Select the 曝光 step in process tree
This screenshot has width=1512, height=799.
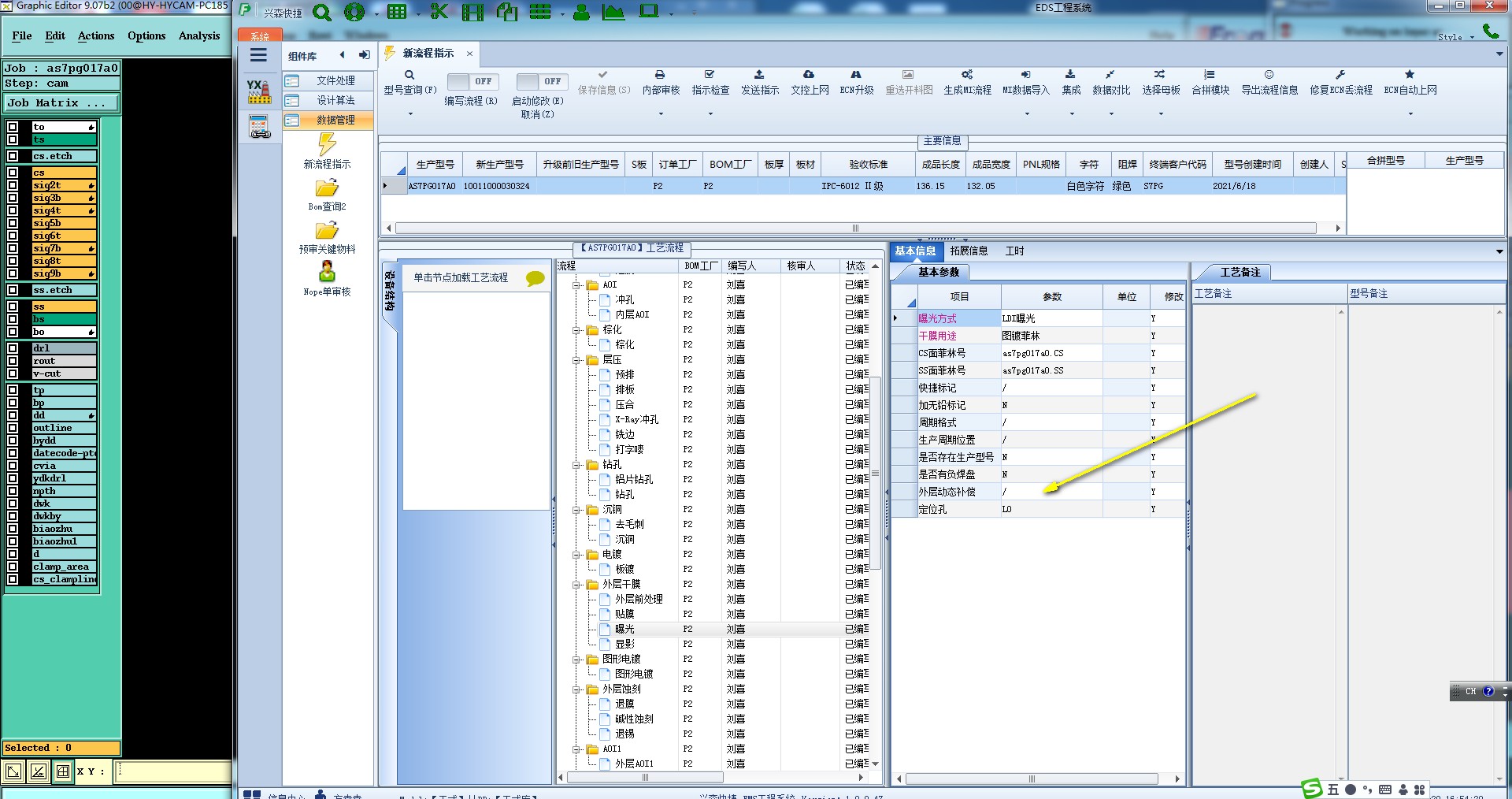pyautogui.click(x=624, y=629)
